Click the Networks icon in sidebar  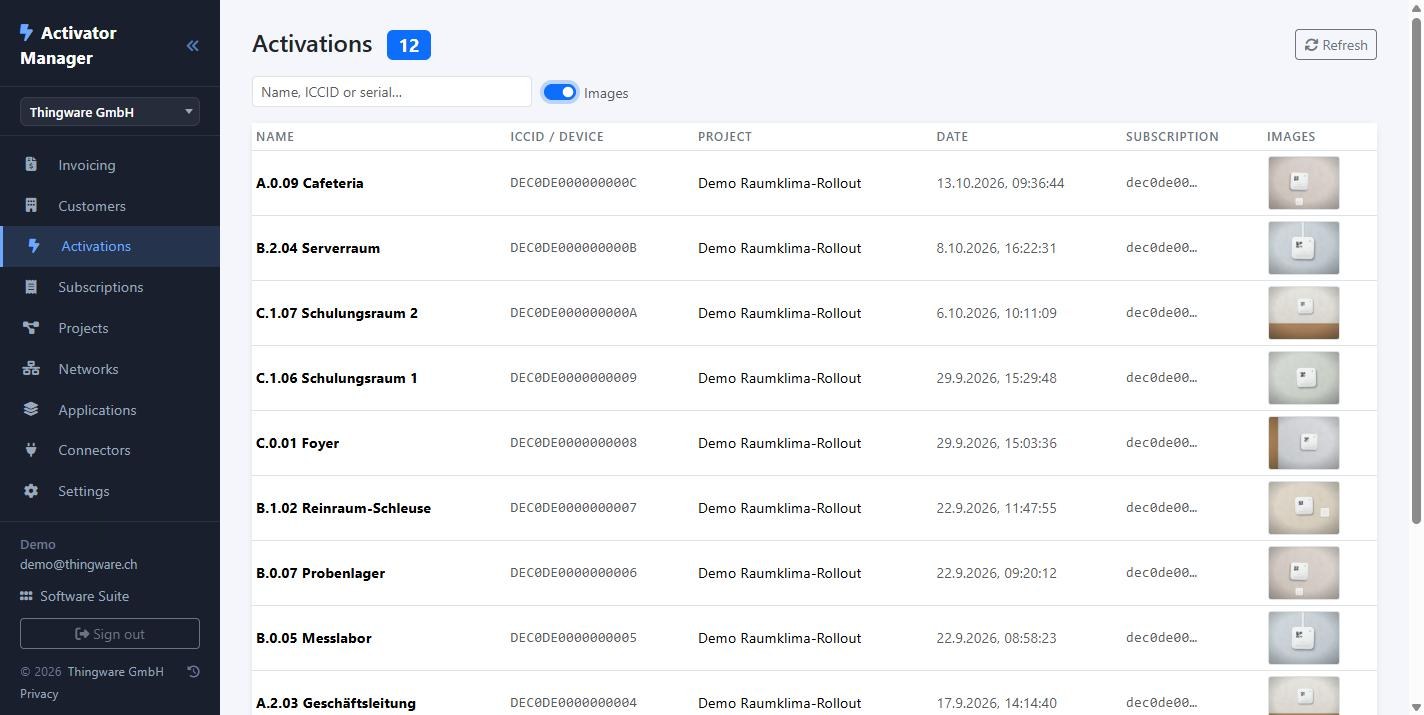point(31,369)
